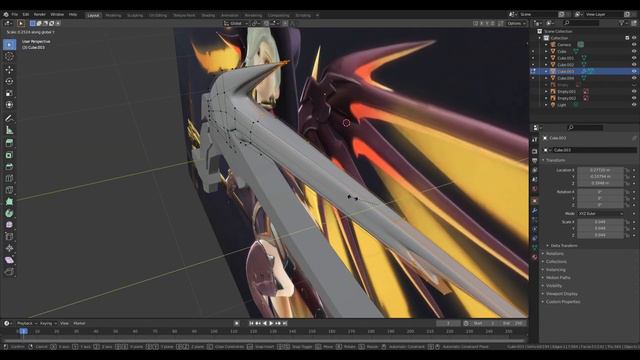Activate the Extrude Region tool
The width and height of the screenshot is (640, 360).
pyautogui.click(x=9, y=143)
